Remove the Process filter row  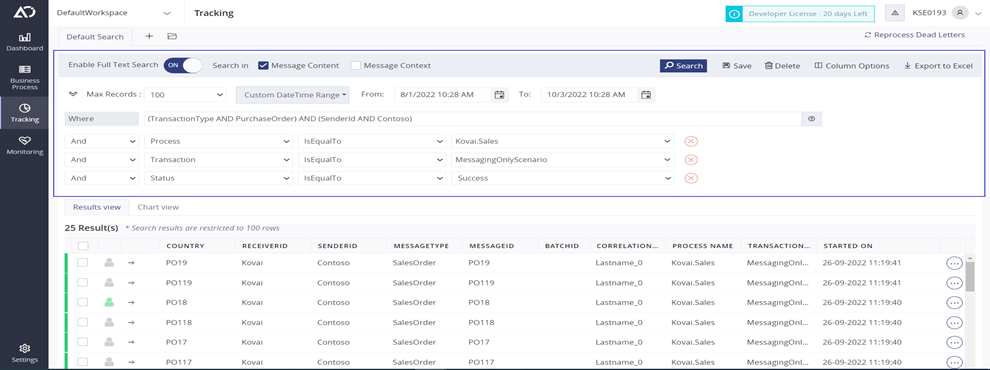point(691,142)
